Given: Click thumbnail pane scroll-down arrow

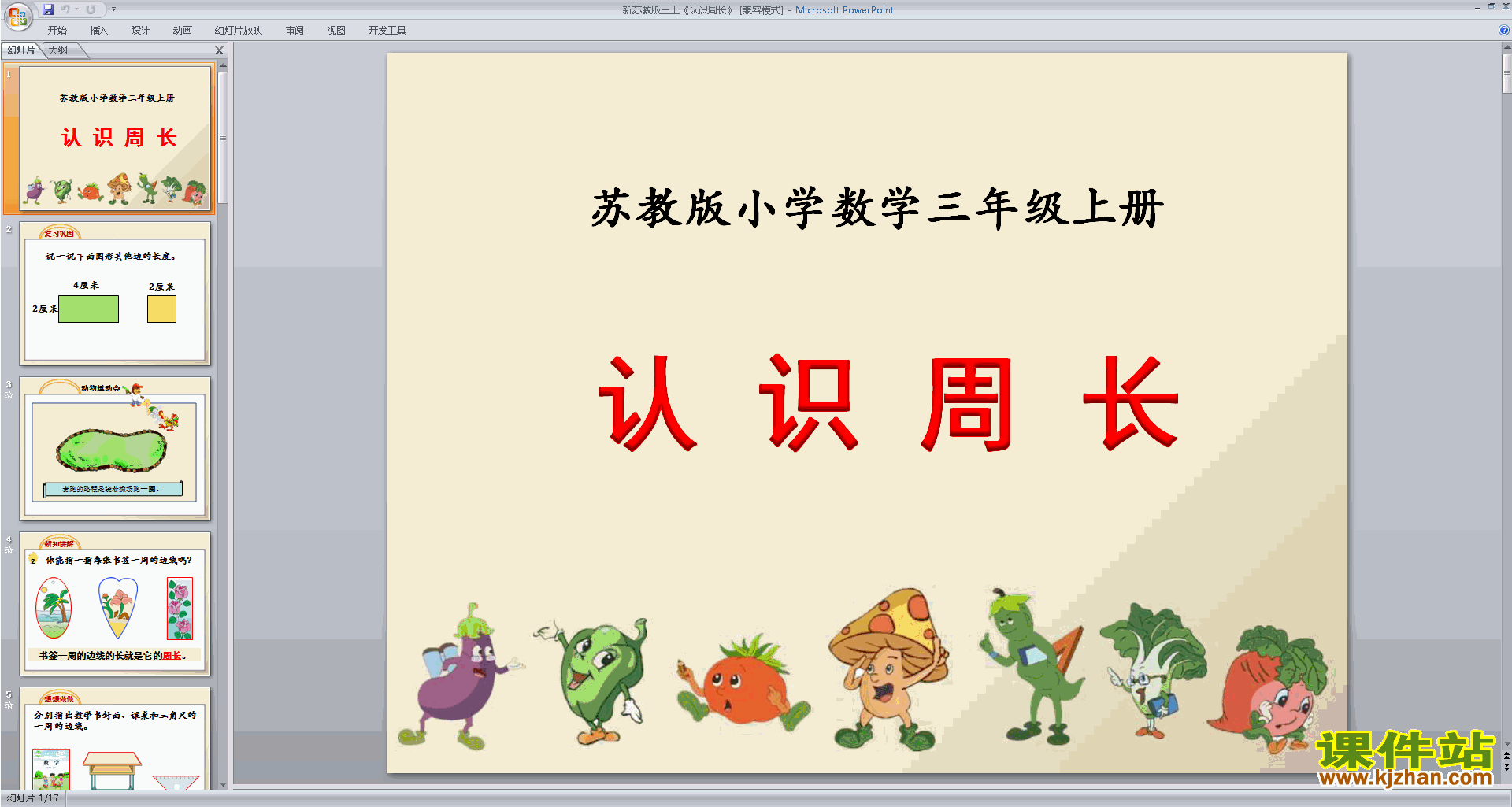Looking at the screenshot, I should (223, 784).
